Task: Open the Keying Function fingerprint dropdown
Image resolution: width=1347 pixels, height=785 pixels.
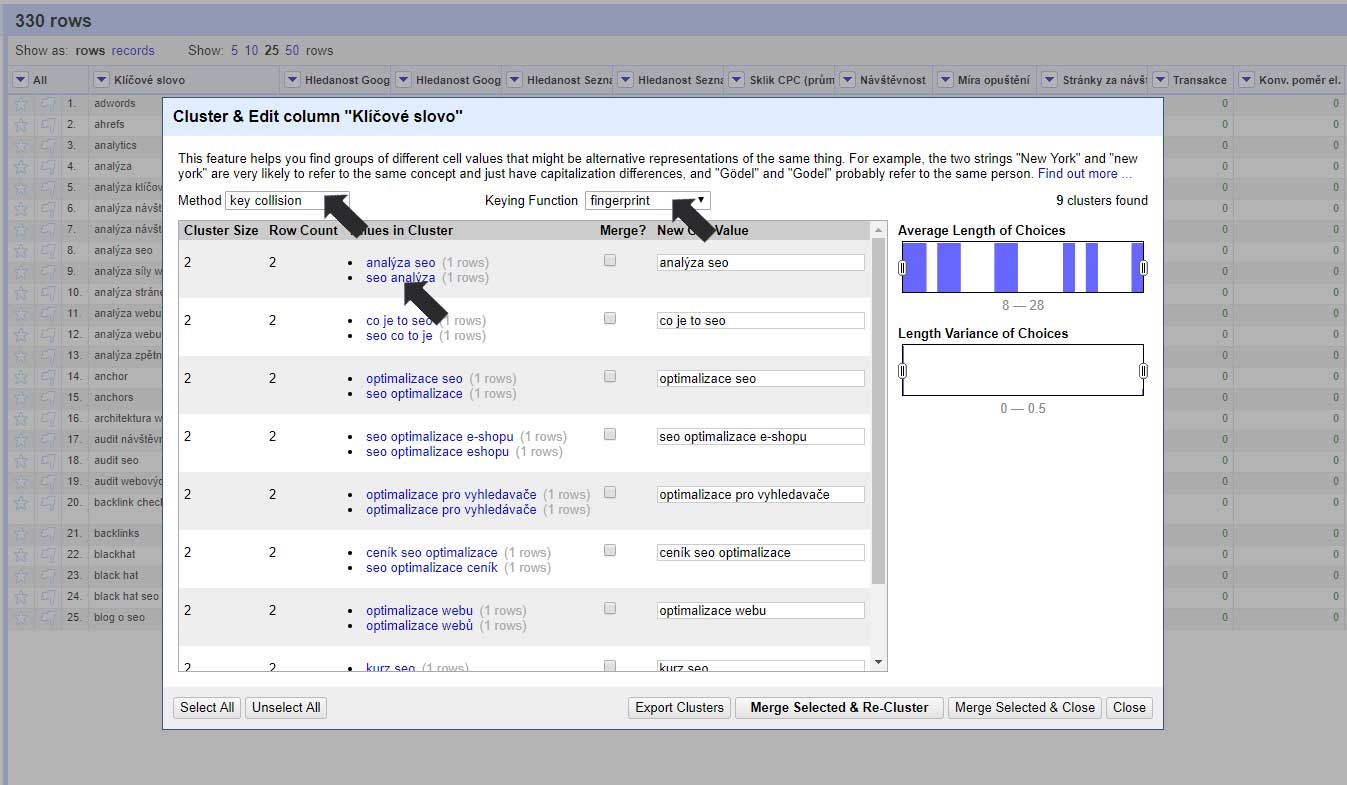Action: 647,201
